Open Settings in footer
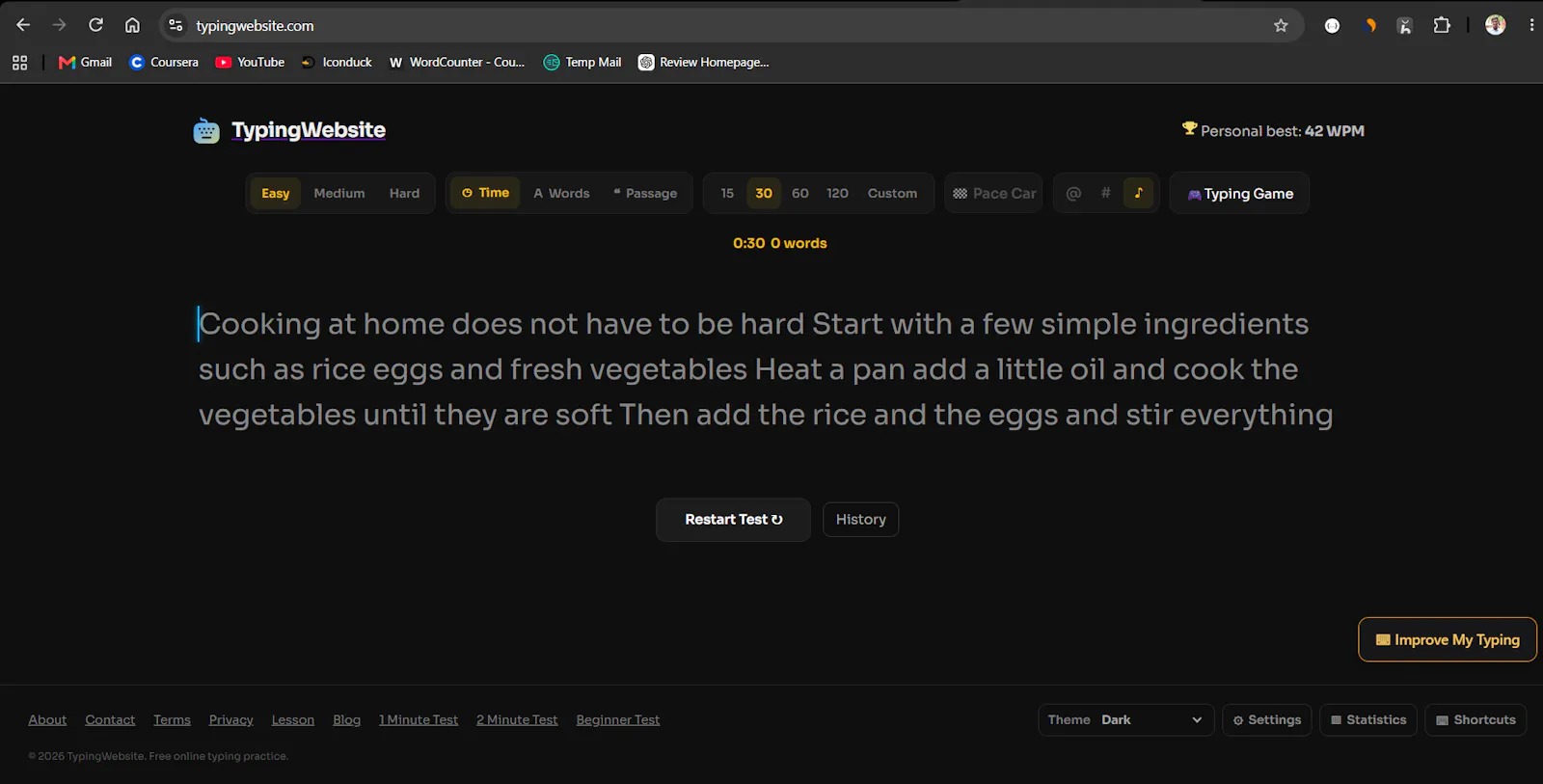Image resolution: width=1543 pixels, height=784 pixels. (1267, 720)
